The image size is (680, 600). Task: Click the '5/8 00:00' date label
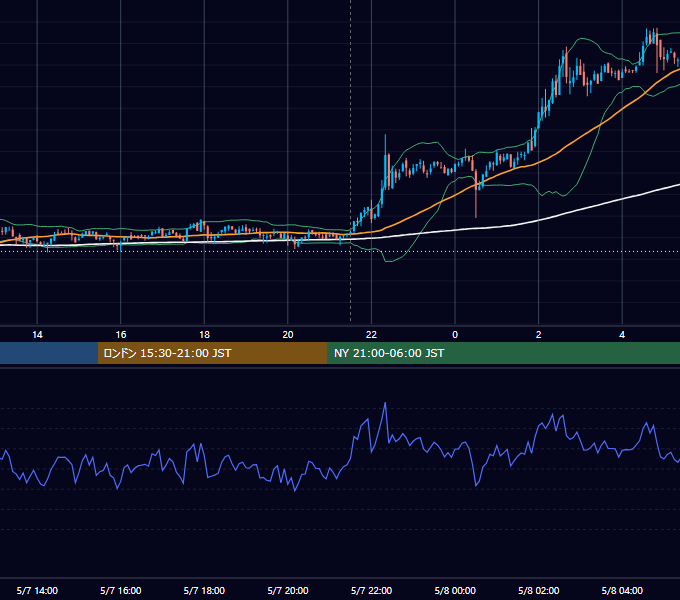[x=455, y=590]
